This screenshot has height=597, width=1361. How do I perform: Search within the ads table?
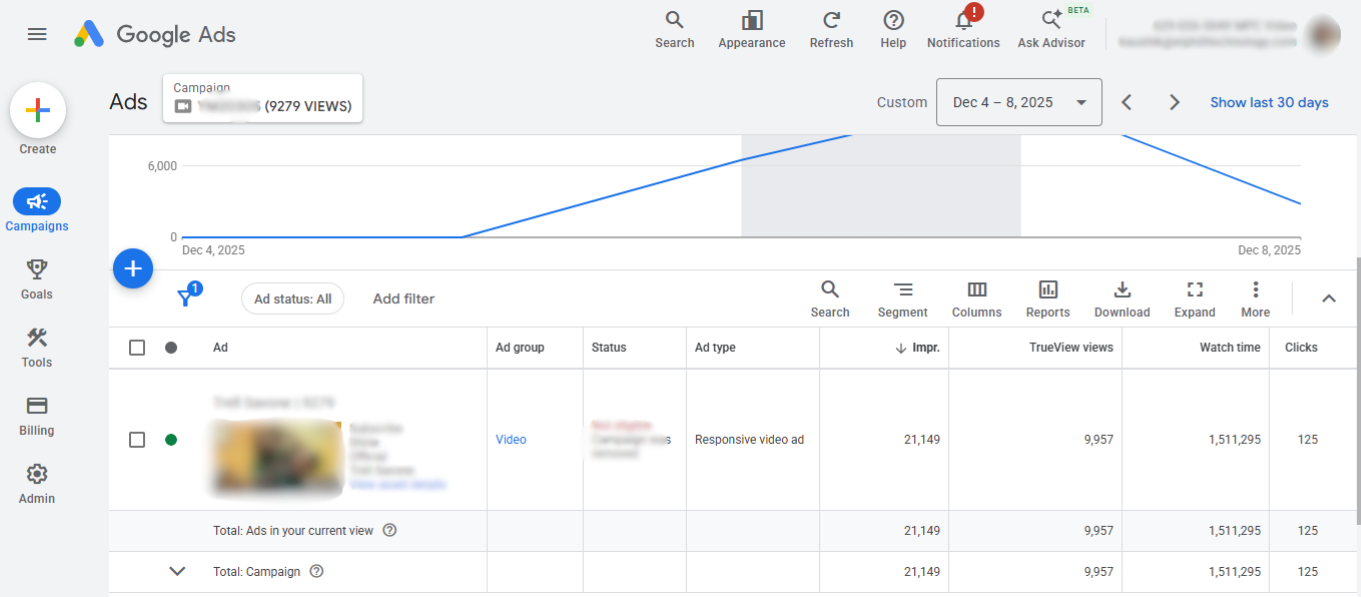[830, 299]
